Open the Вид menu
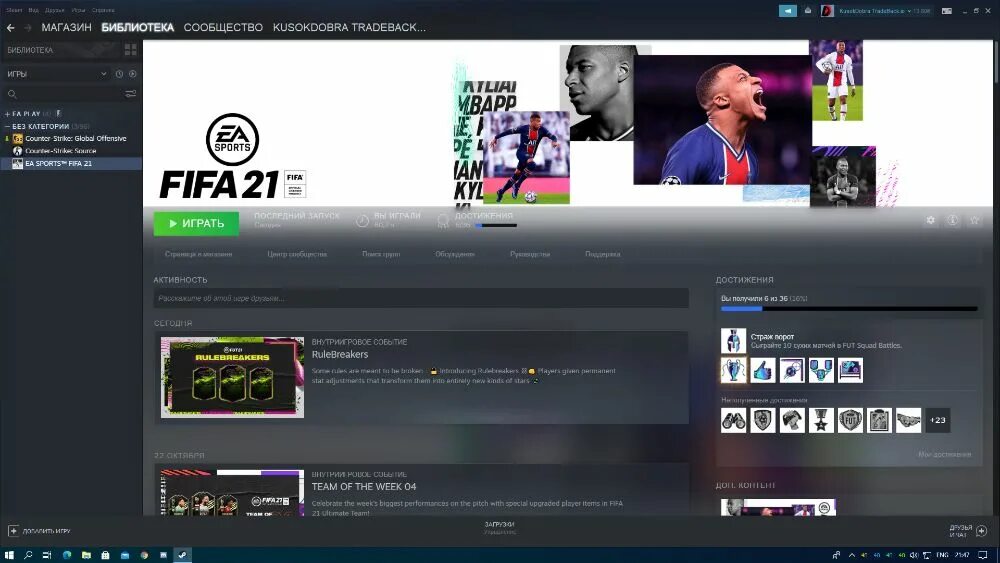The height and width of the screenshot is (563, 1000). point(33,10)
